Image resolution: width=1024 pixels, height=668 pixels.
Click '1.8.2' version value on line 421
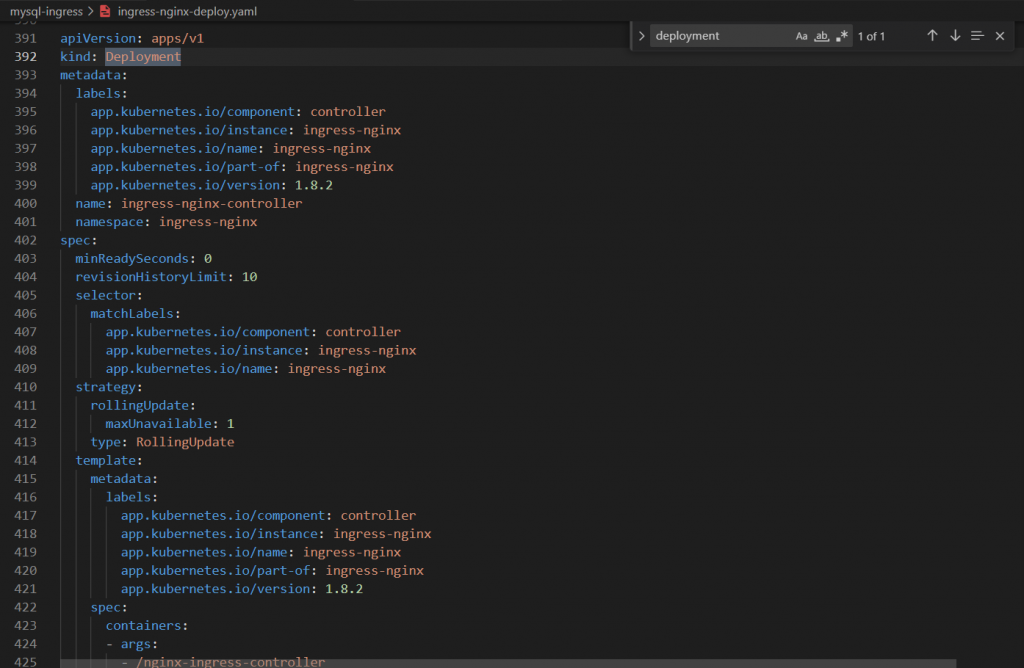click(x=344, y=589)
